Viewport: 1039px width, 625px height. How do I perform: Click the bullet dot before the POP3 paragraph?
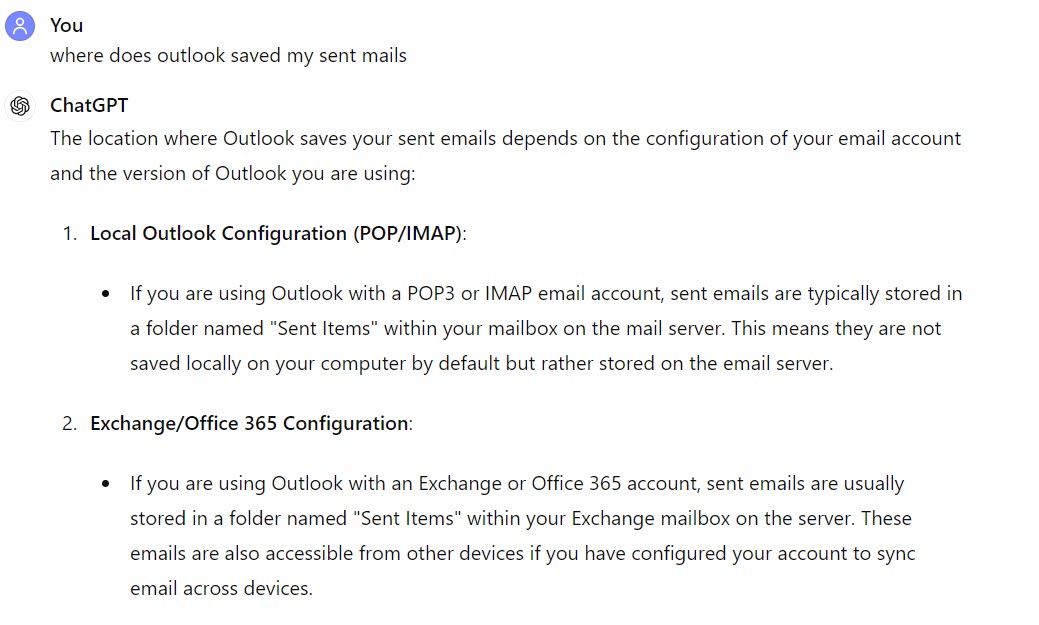106,294
